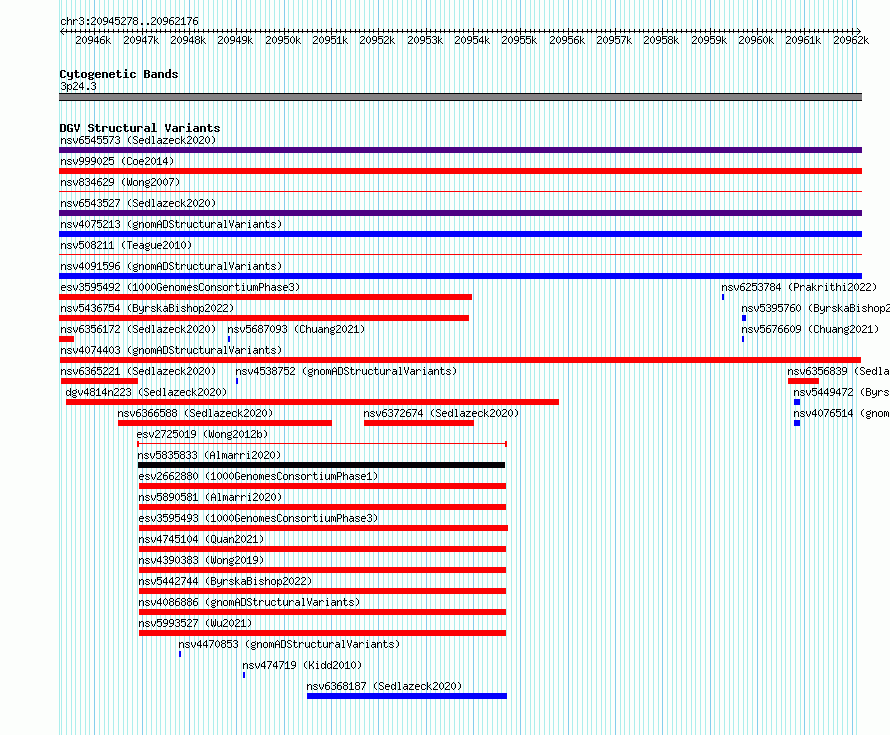This screenshot has width=890, height=735.
Task: Select esv3595493 (1000GenomesConsortiumPhase3) label
Action: point(258,518)
